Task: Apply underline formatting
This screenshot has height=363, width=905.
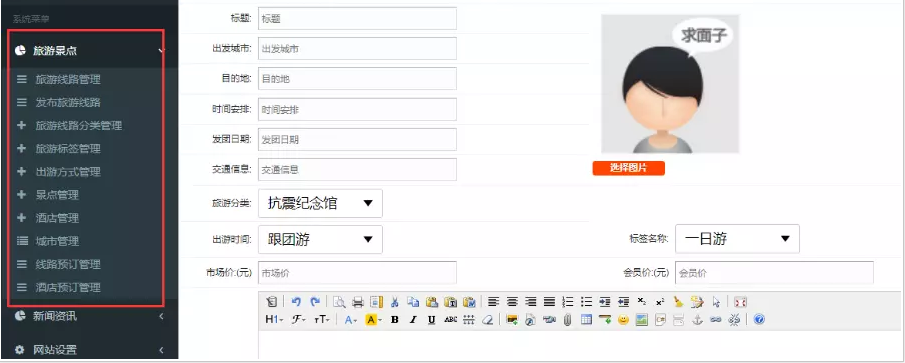Action: click(x=431, y=319)
